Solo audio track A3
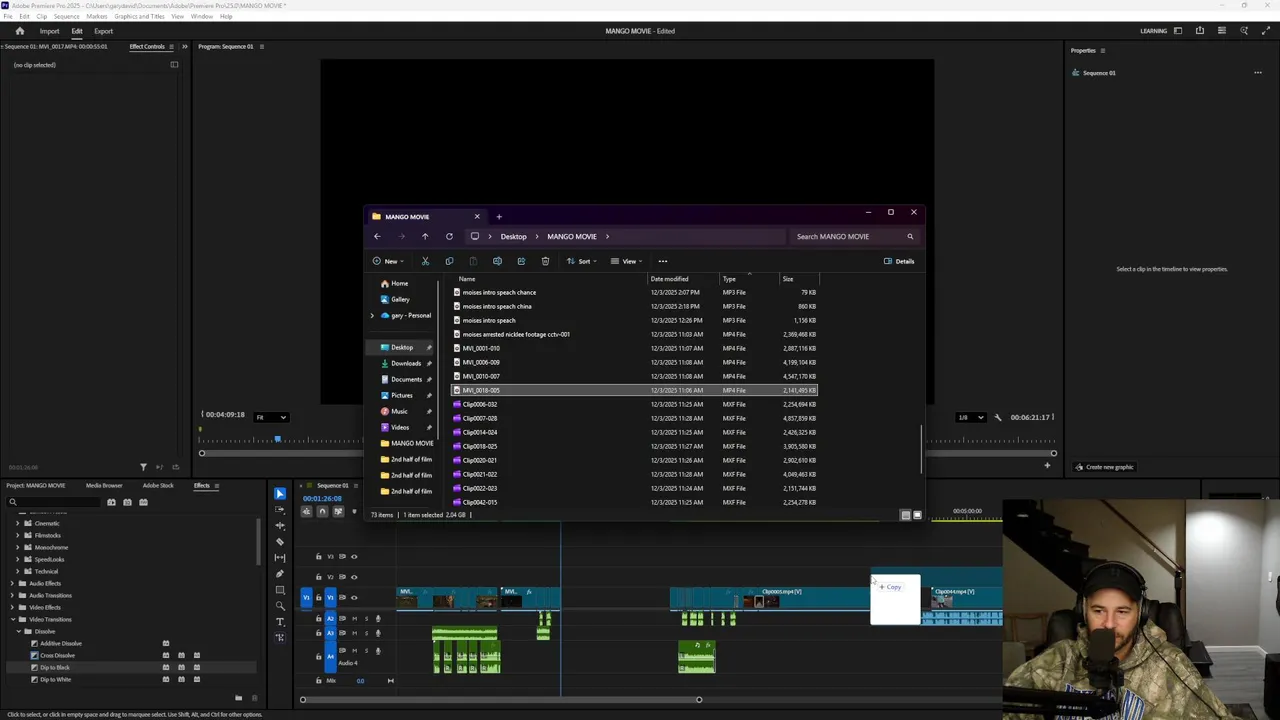The image size is (1280, 720). pos(366,633)
